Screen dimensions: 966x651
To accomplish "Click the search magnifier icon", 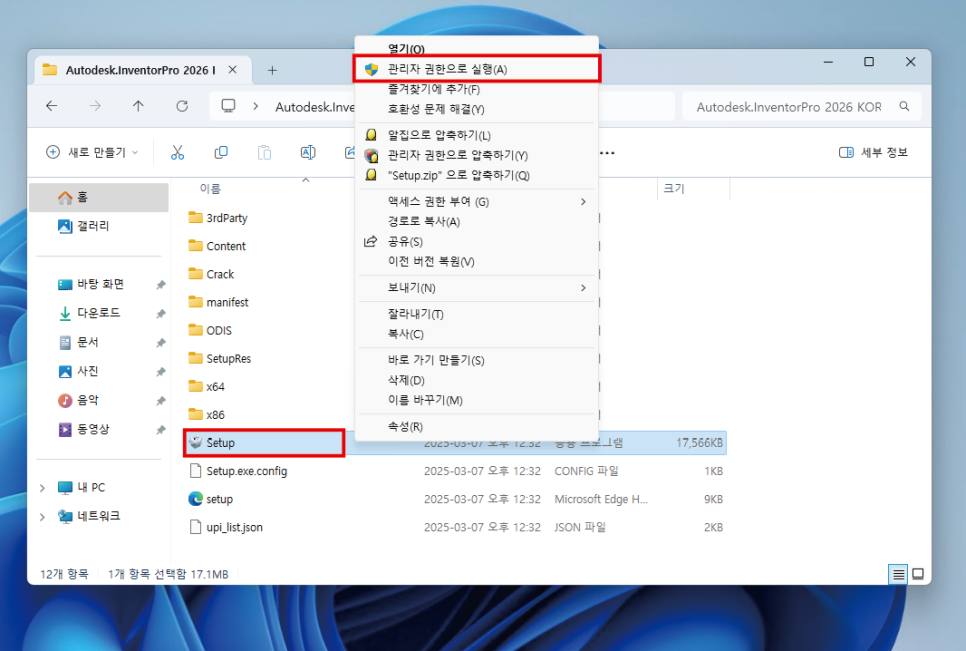I will click(x=904, y=106).
